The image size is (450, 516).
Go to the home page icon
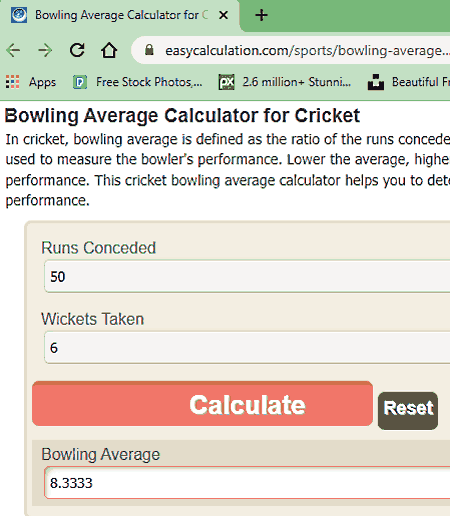pos(109,50)
